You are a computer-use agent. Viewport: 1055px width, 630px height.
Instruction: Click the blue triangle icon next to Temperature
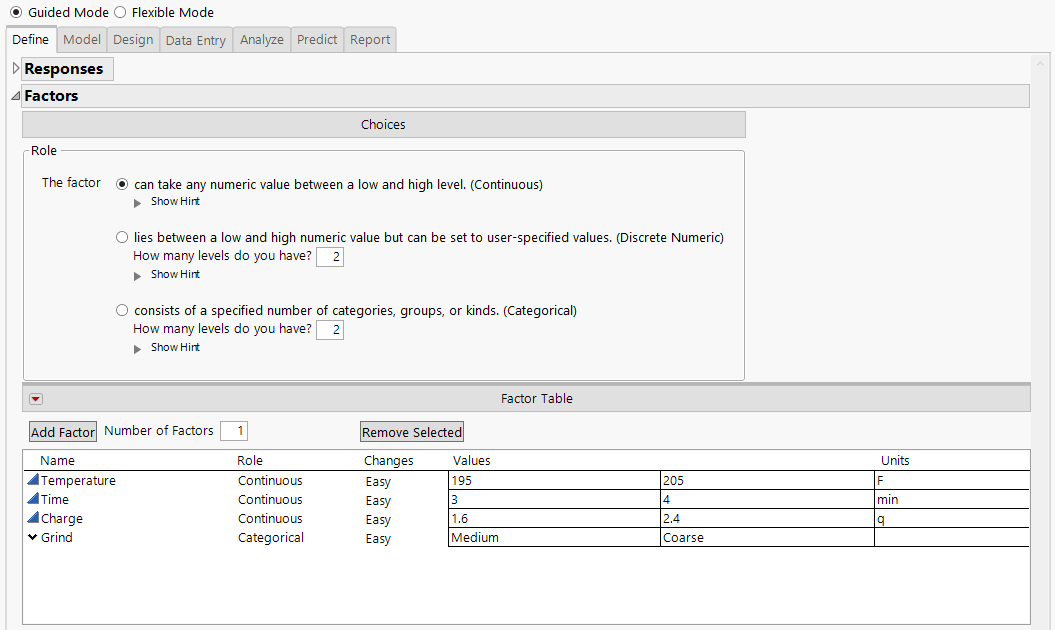[31, 479]
